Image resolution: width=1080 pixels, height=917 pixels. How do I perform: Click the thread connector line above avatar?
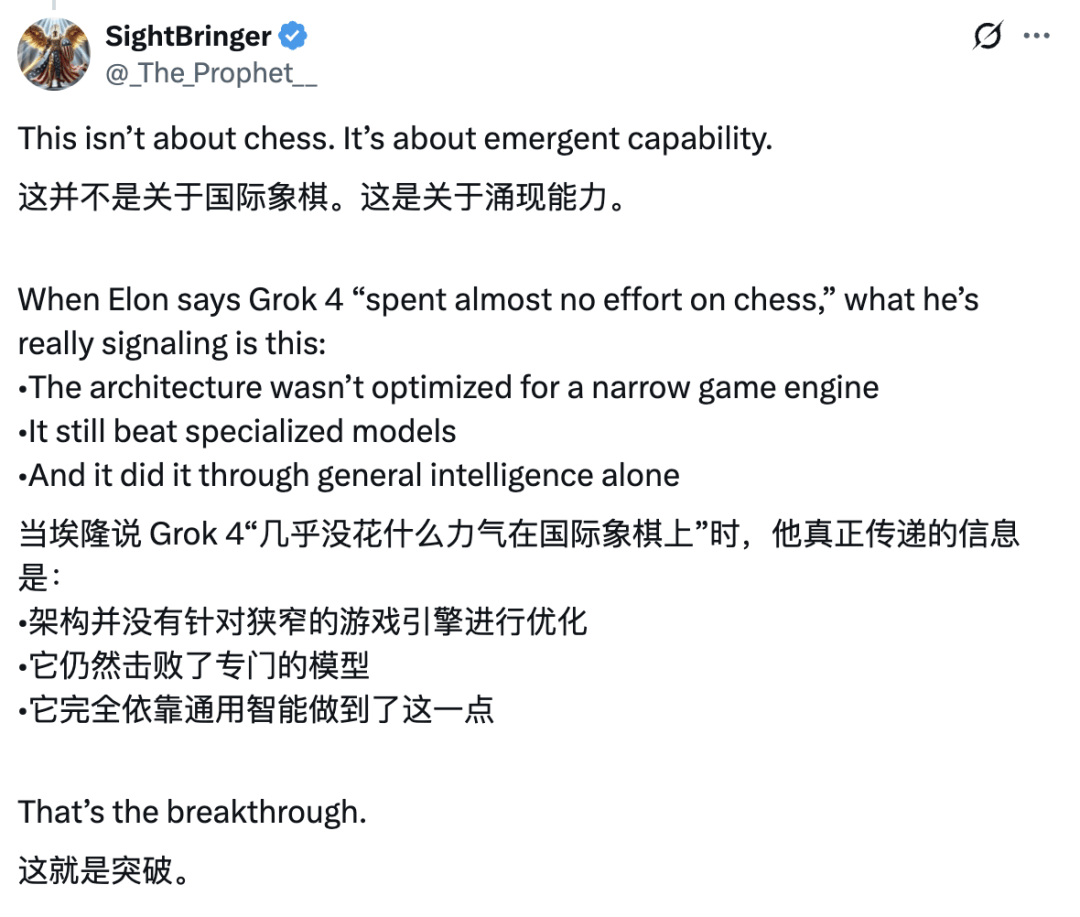[x=54, y=5]
